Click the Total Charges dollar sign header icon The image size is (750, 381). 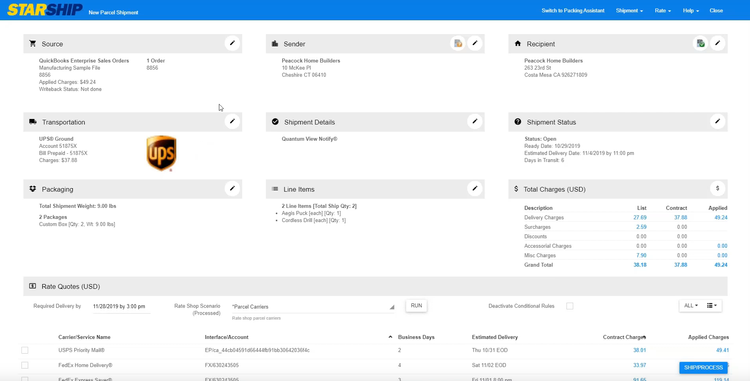tap(516, 189)
